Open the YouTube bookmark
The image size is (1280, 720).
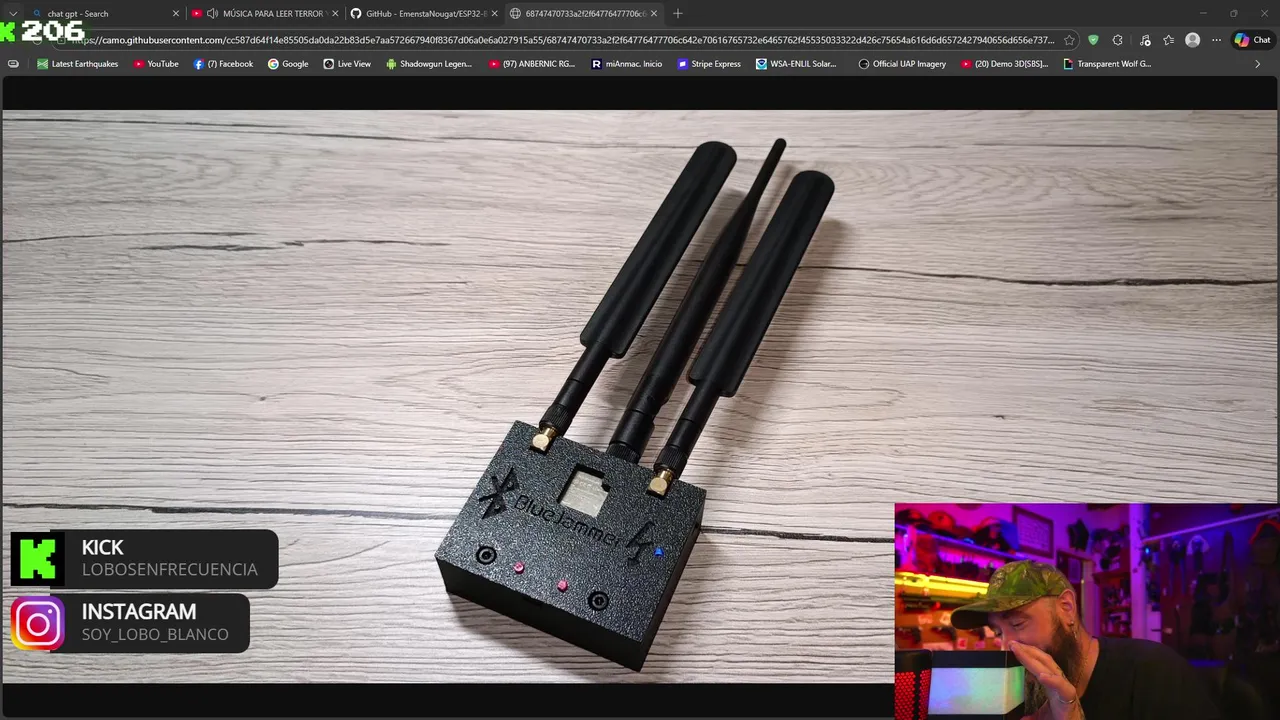tap(155, 64)
